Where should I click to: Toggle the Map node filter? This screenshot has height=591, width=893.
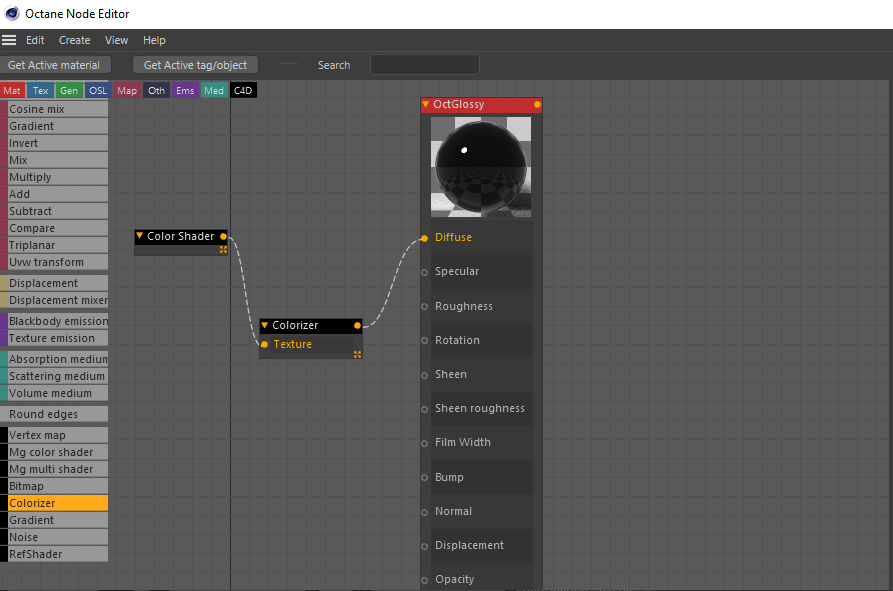click(127, 91)
